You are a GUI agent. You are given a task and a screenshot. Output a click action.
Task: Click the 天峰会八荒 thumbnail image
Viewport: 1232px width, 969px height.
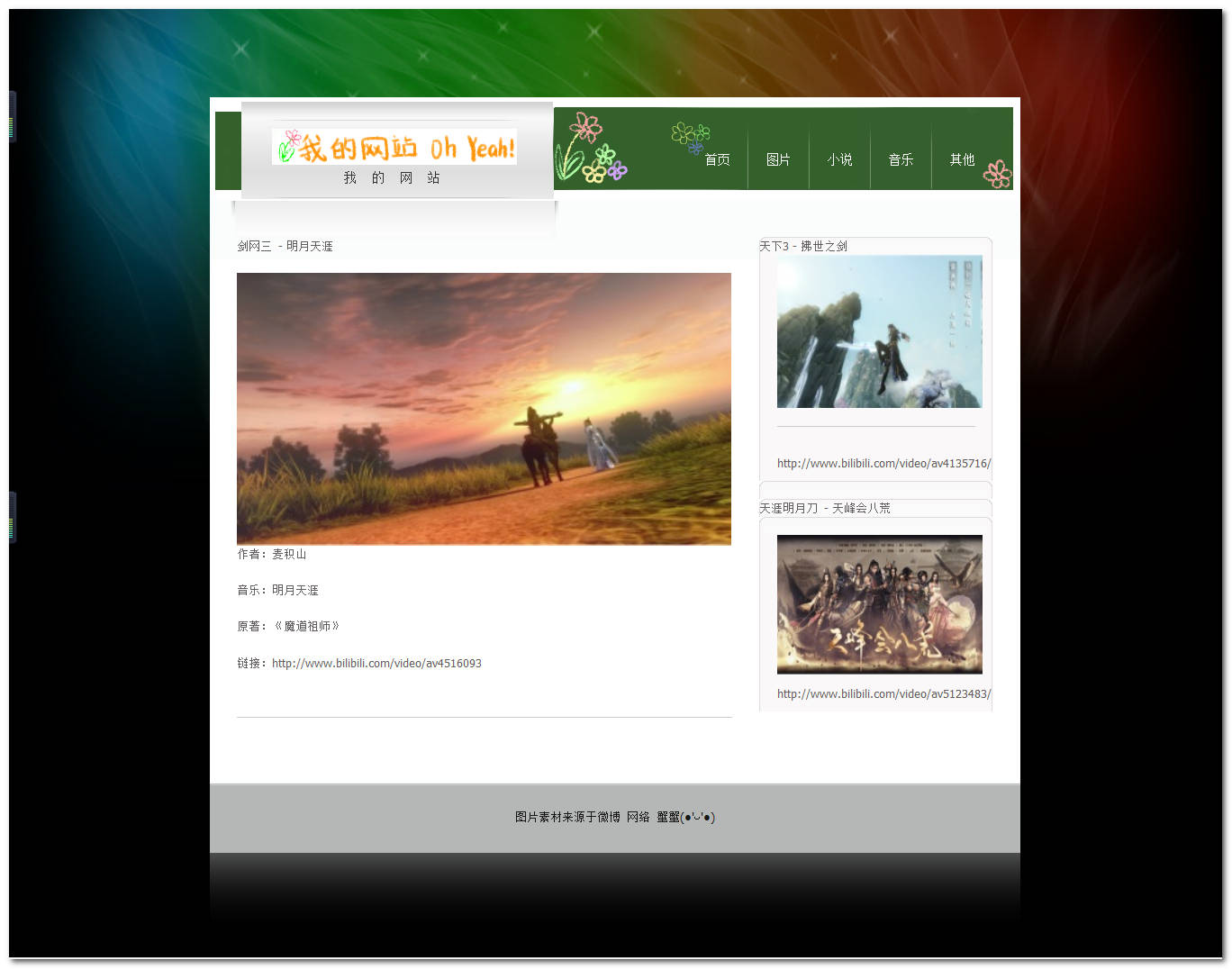point(879,604)
